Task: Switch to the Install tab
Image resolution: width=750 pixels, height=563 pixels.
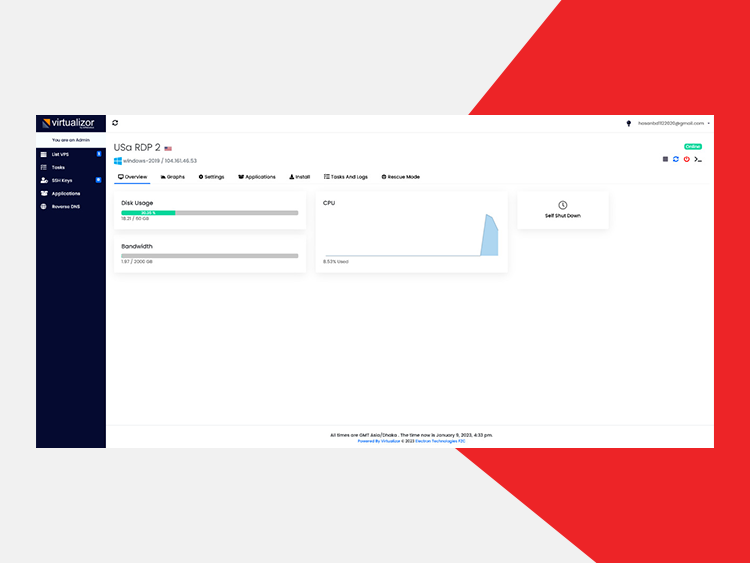Action: (x=299, y=177)
